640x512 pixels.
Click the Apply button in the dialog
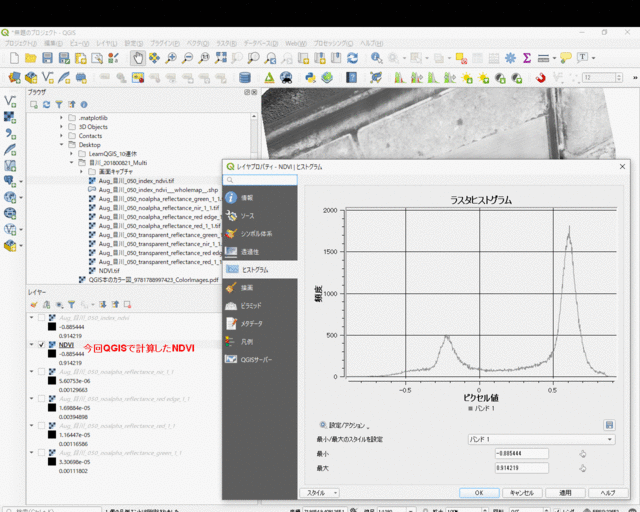[x=565, y=493]
